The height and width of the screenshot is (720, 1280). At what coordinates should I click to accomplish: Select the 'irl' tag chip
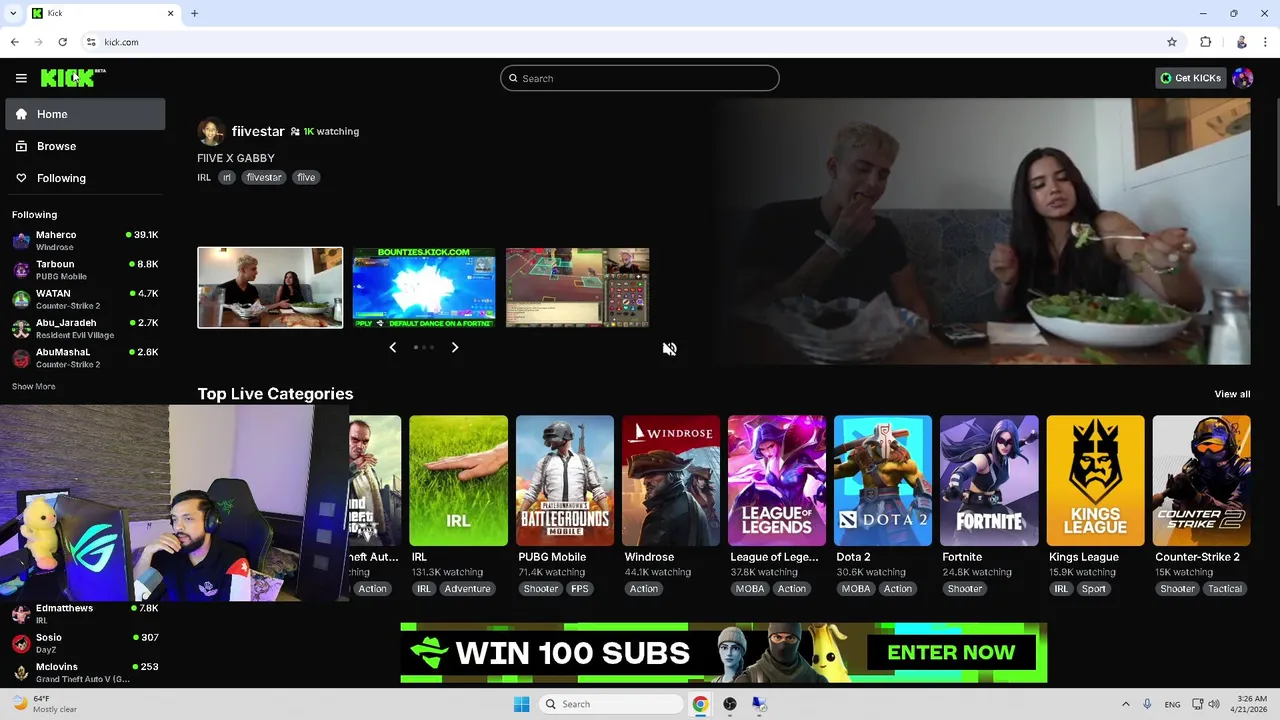(227, 177)
